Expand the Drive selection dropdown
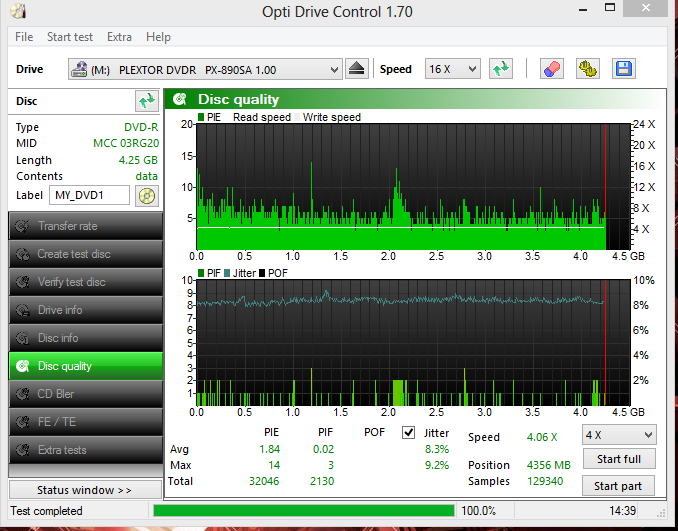This screenshot has height=531, width=678. pyautogui.click(x=205, y=70)
